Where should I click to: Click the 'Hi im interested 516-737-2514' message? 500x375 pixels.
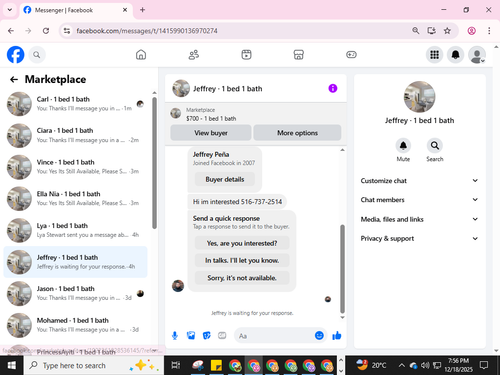(237, 202)
